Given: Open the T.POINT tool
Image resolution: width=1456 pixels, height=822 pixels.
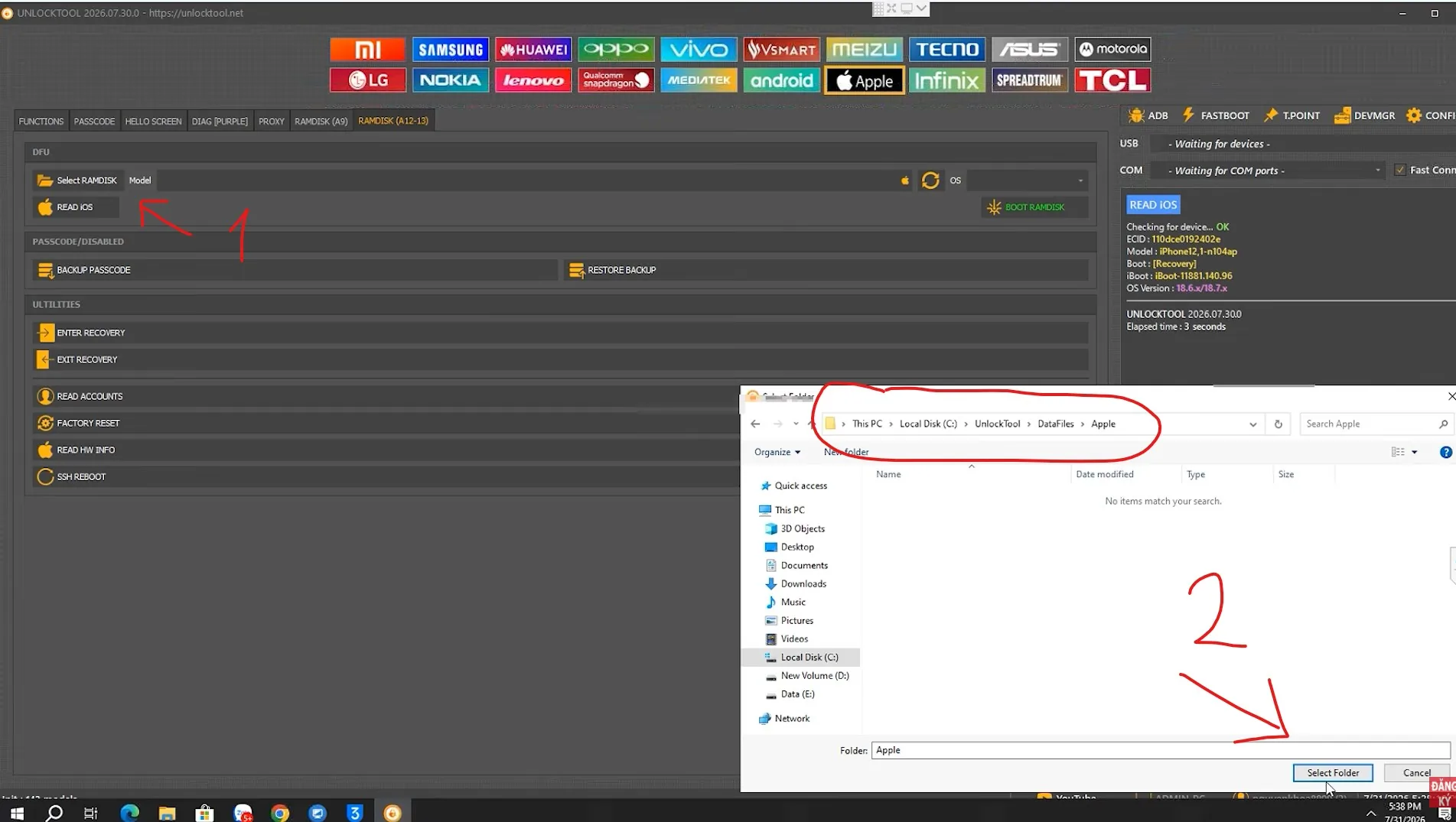Looking at the screenshot, I should [x=1292, y=115].
